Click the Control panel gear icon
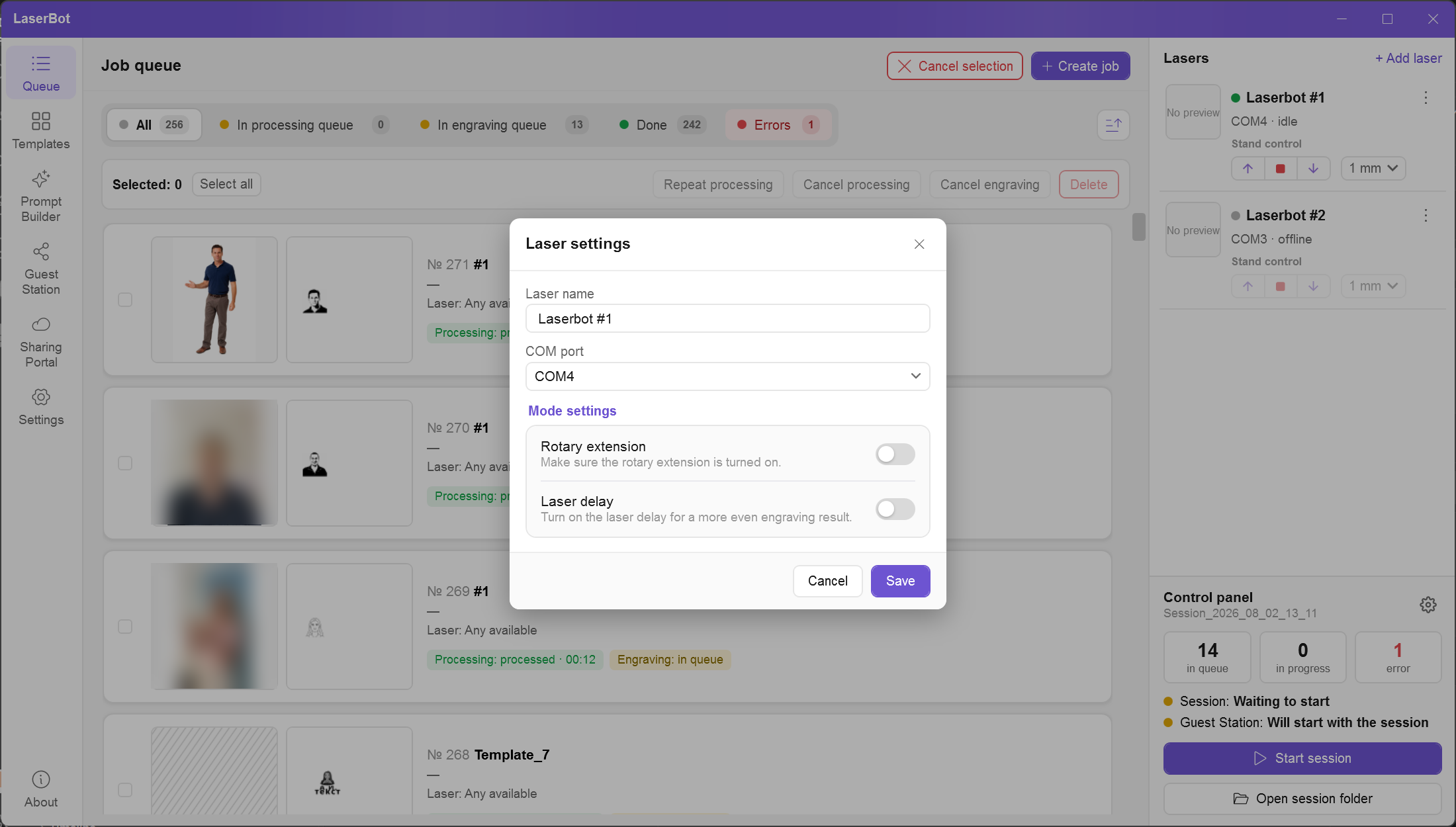The height and width of the screenshot is (827, 1456). coord(1428,604)
